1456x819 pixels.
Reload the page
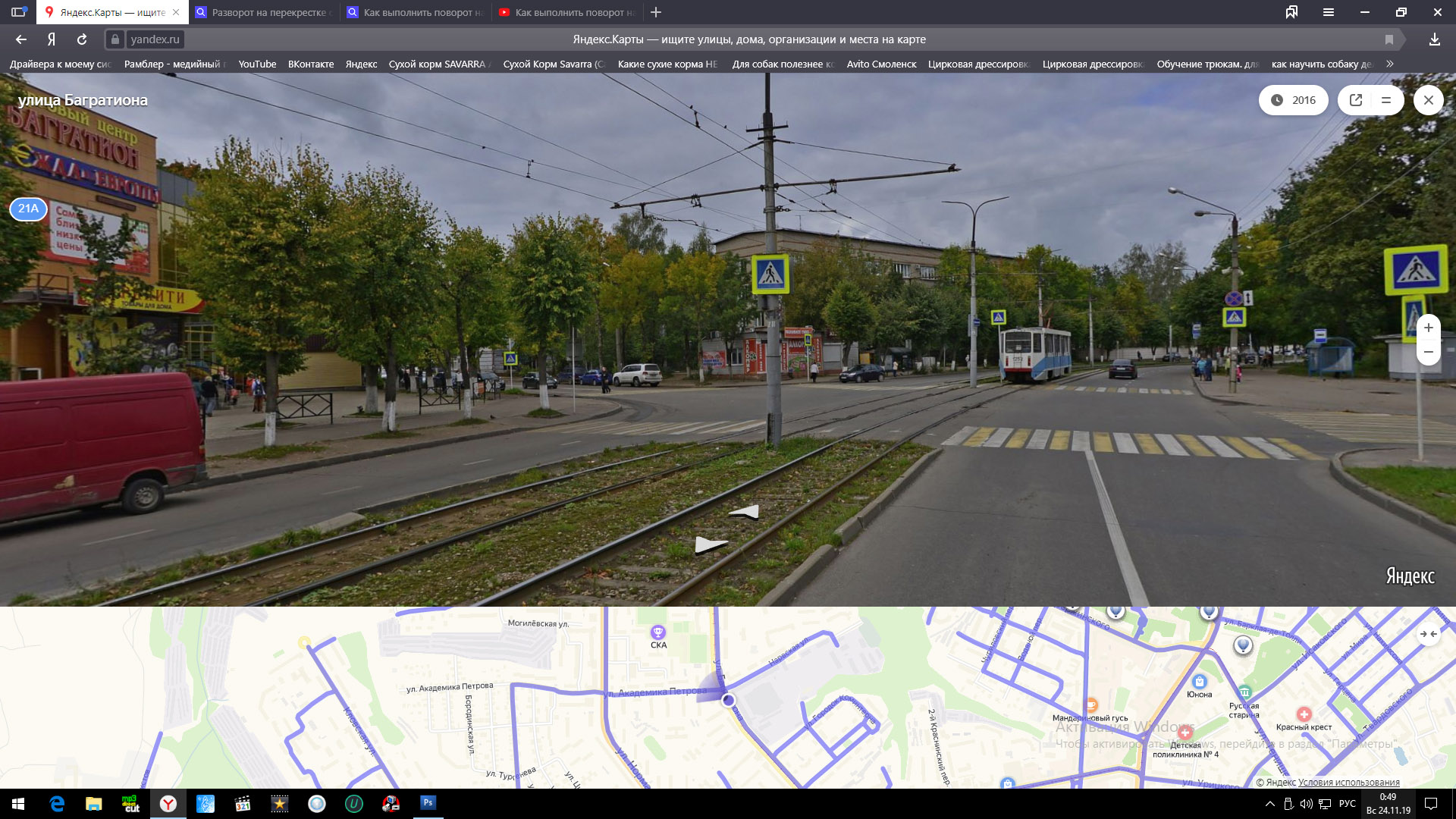[x=82, y=39]
